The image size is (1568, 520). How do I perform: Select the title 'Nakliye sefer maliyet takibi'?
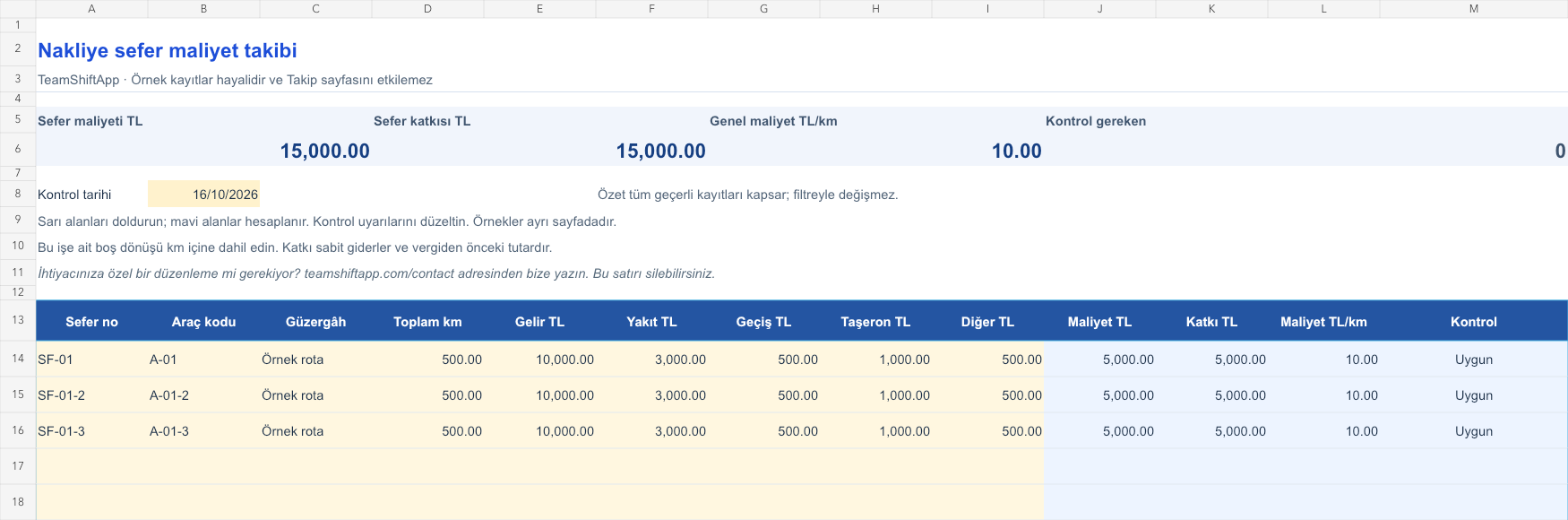pos(168,51)
